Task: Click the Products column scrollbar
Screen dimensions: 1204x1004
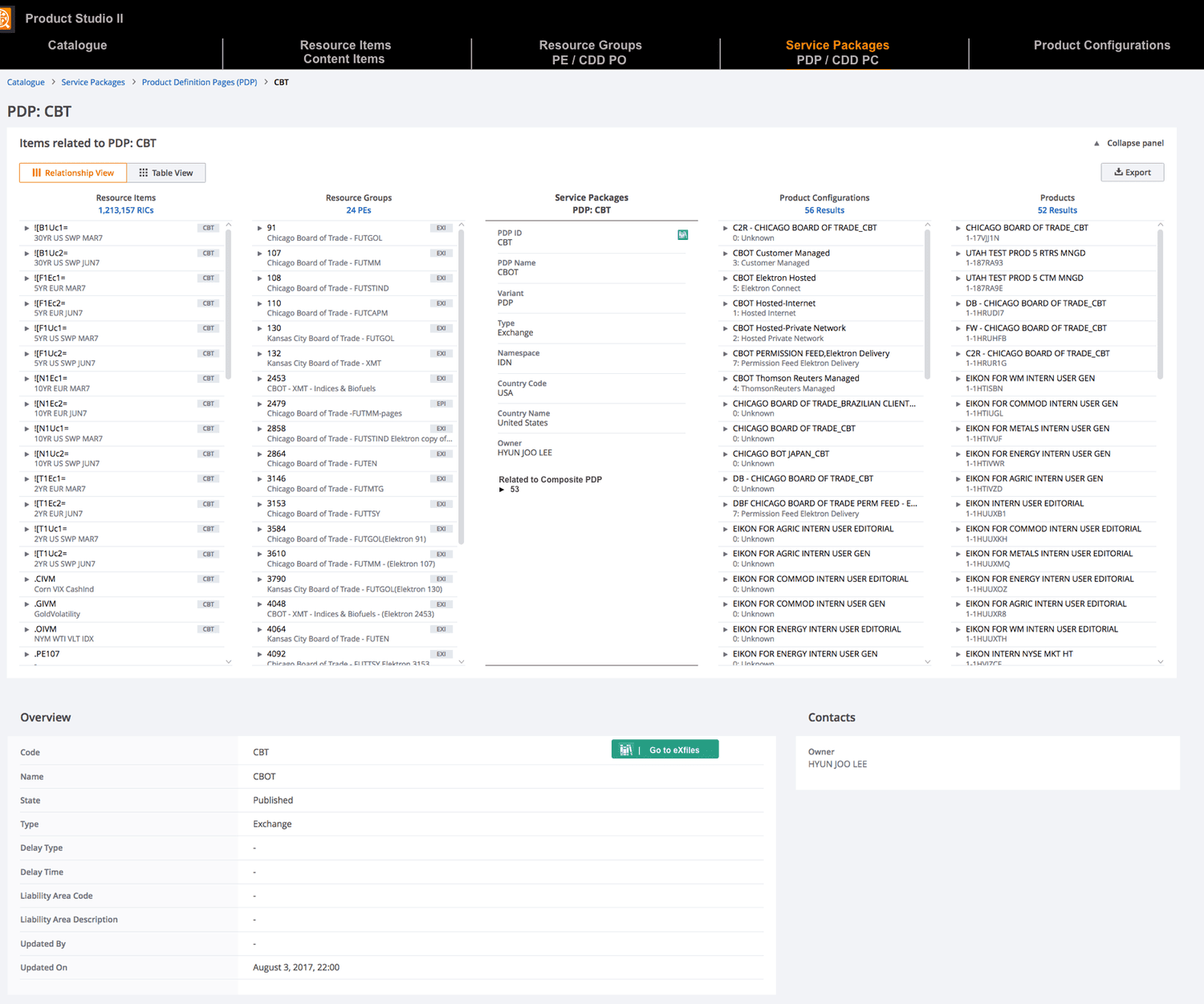Action: (1161, 305)
